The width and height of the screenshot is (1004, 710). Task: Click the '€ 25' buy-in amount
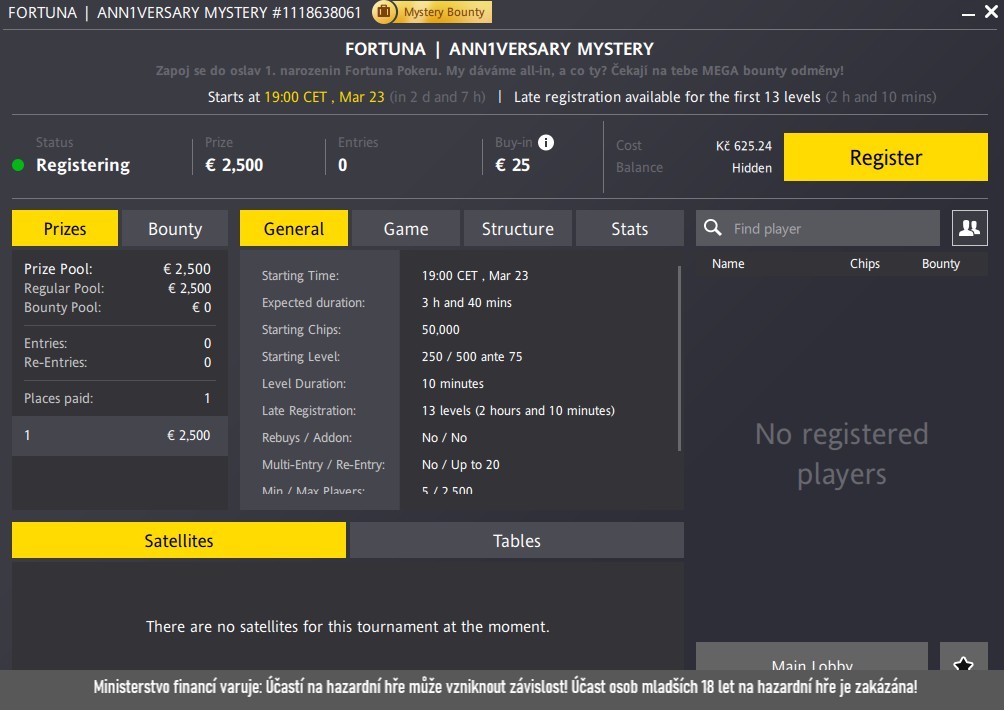[x=512, y=165]
